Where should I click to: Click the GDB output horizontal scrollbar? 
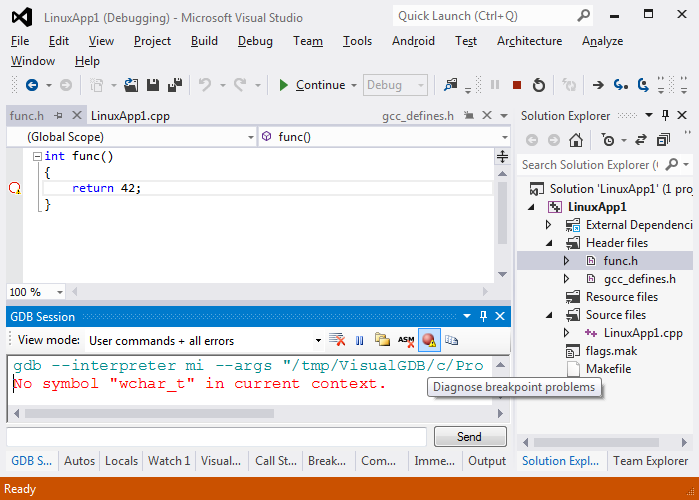point(149,414)
